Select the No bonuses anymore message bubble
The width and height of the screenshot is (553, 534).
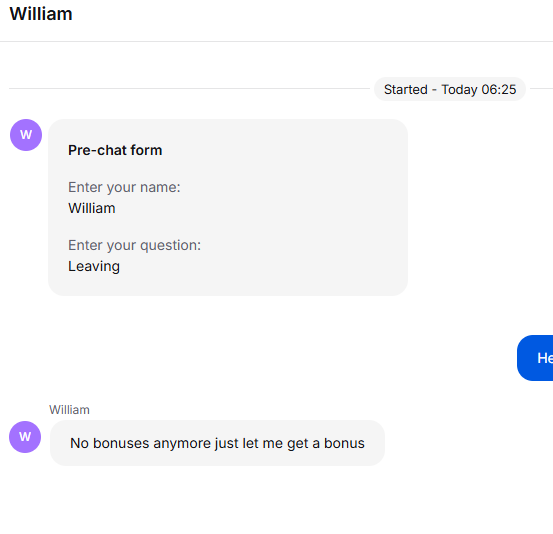[217, 443]
